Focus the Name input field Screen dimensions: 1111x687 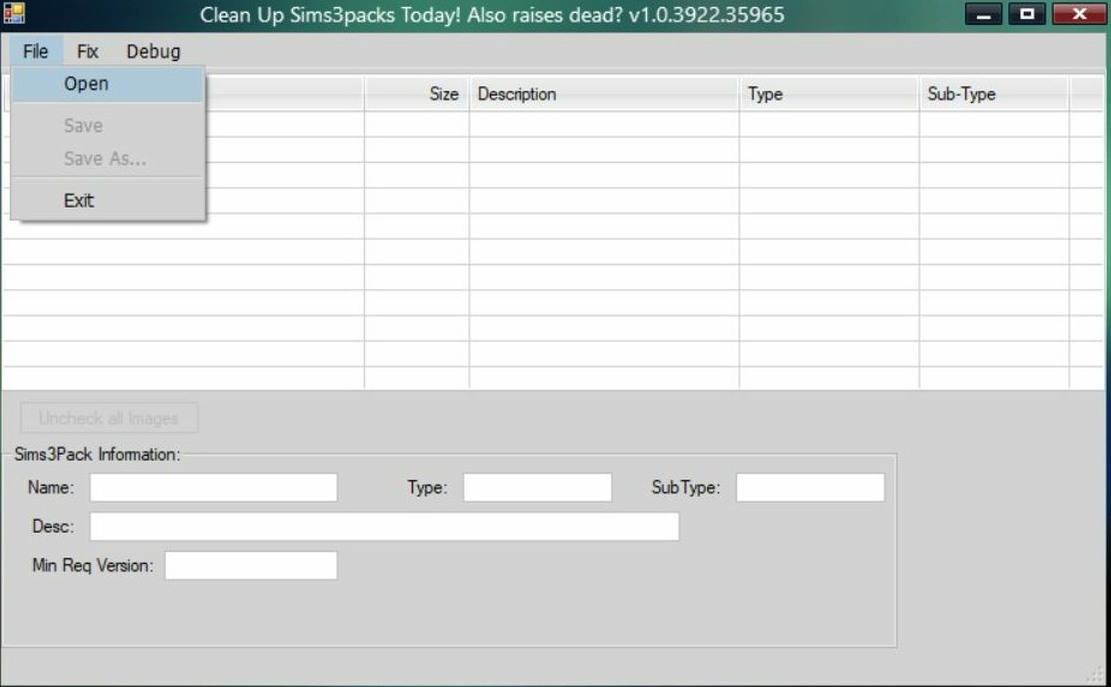pos(213,487)
